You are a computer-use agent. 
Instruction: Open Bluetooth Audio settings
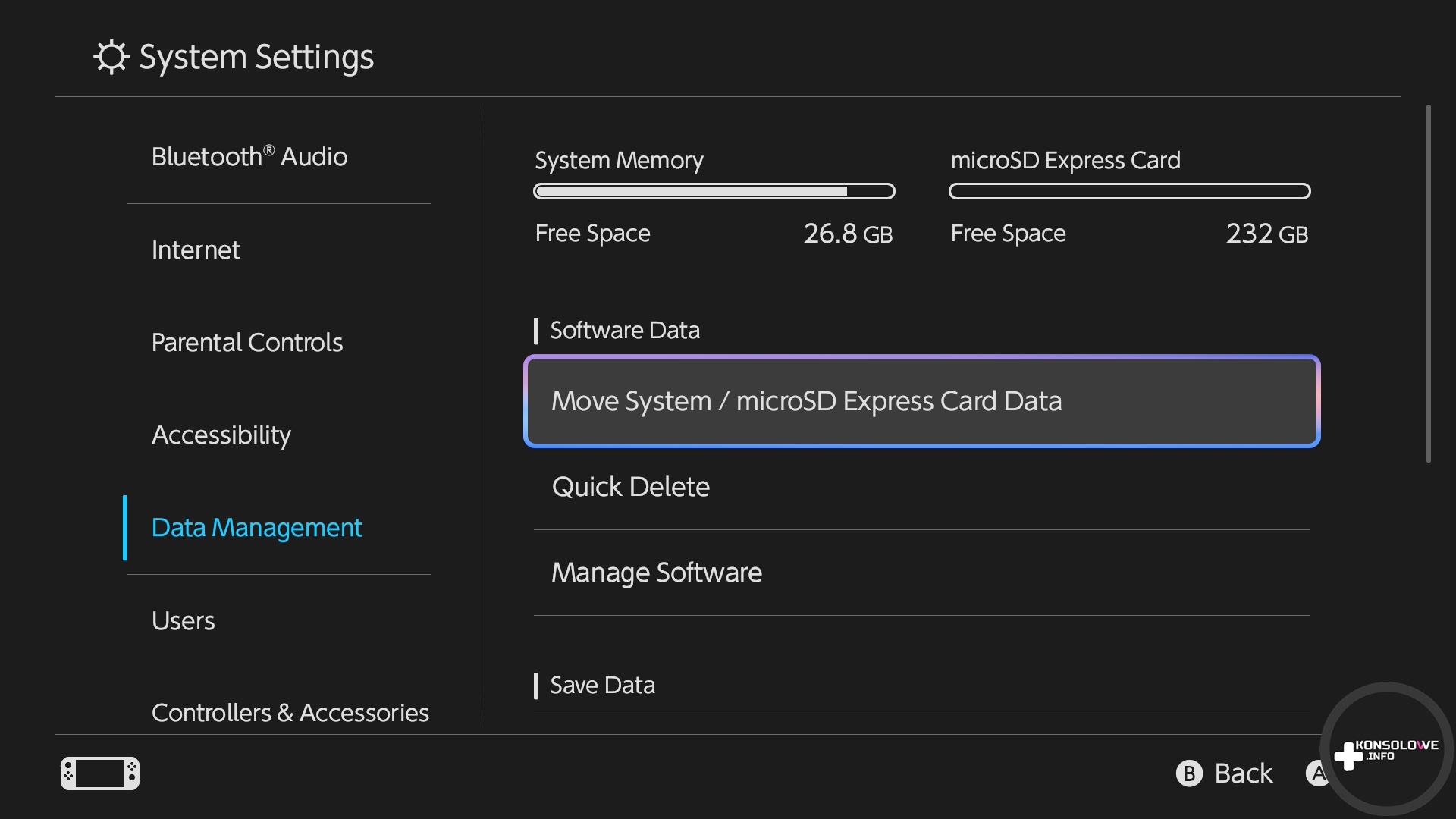(x=249, y=157)
